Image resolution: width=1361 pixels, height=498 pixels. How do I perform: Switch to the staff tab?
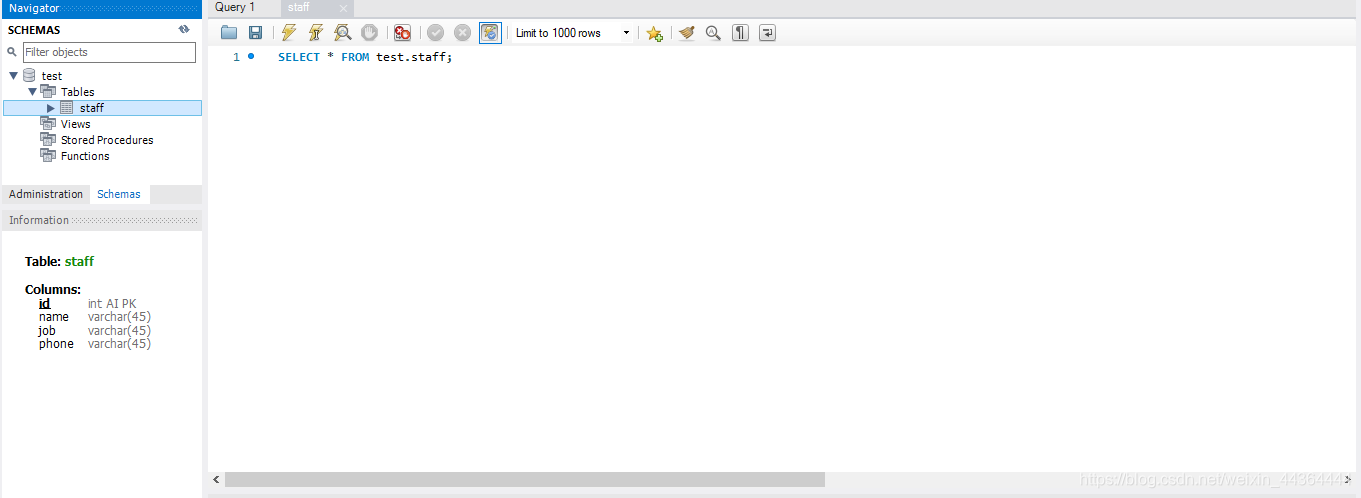tap(299, 7)
